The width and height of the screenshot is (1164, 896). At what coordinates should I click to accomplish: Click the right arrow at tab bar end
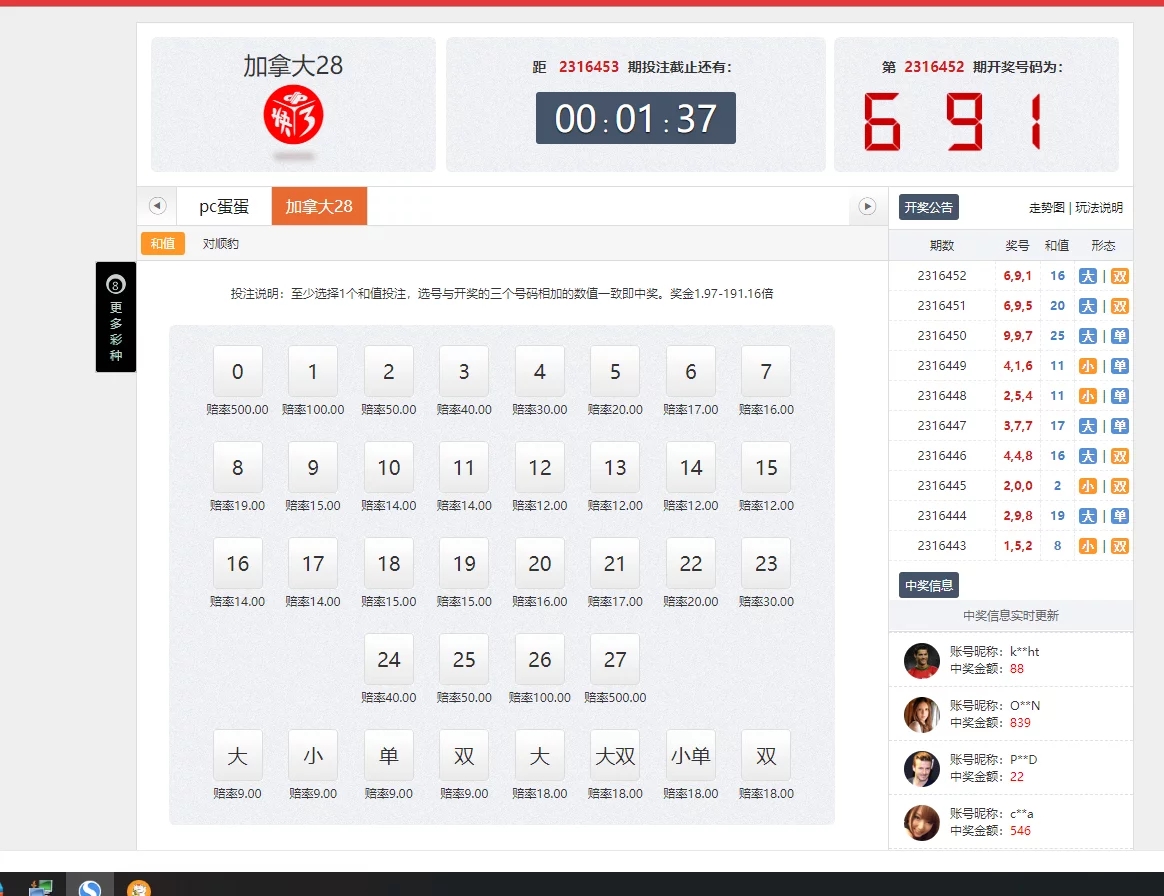coord(867,206)
